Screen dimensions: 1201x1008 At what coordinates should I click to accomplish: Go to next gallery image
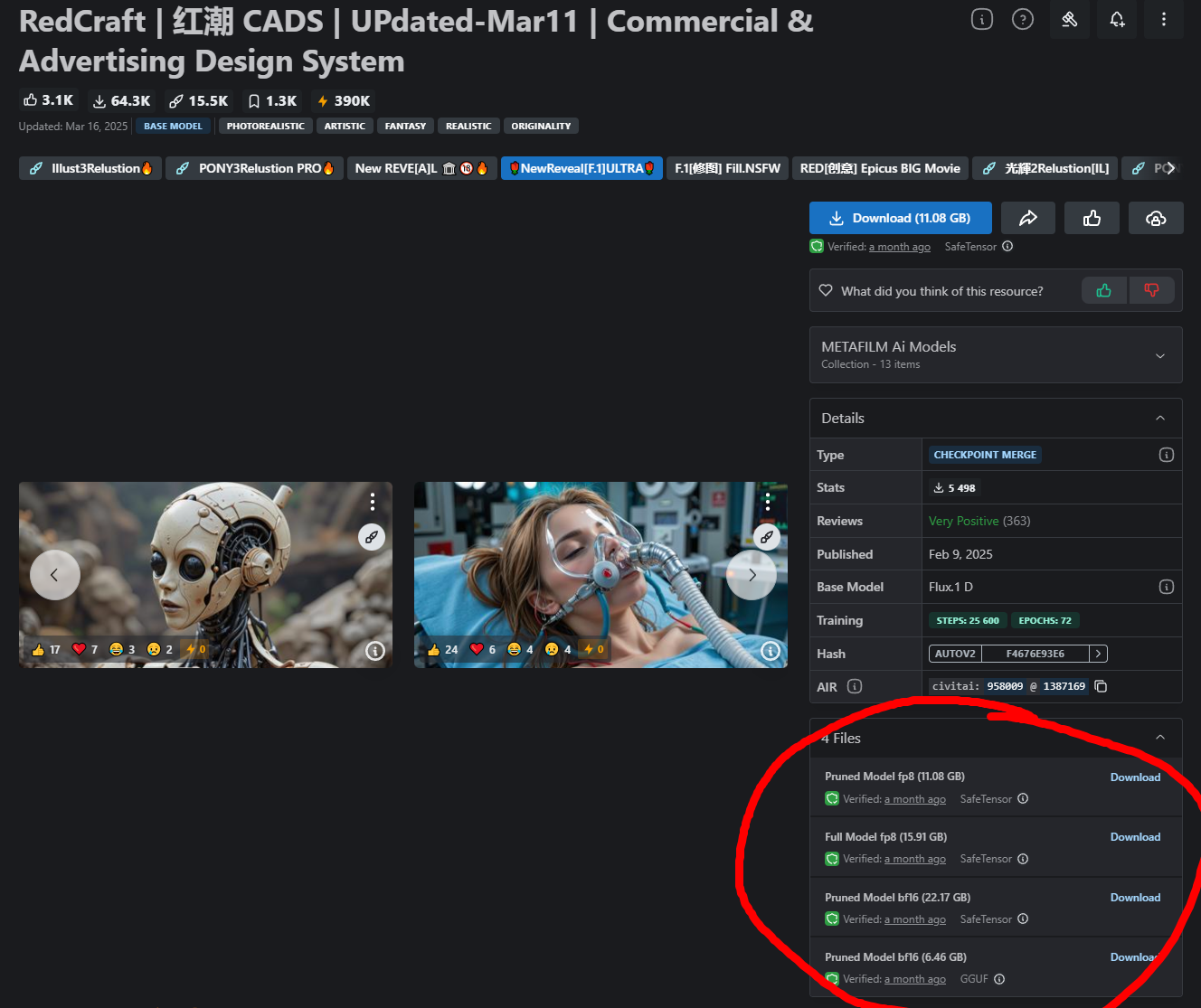752,575
